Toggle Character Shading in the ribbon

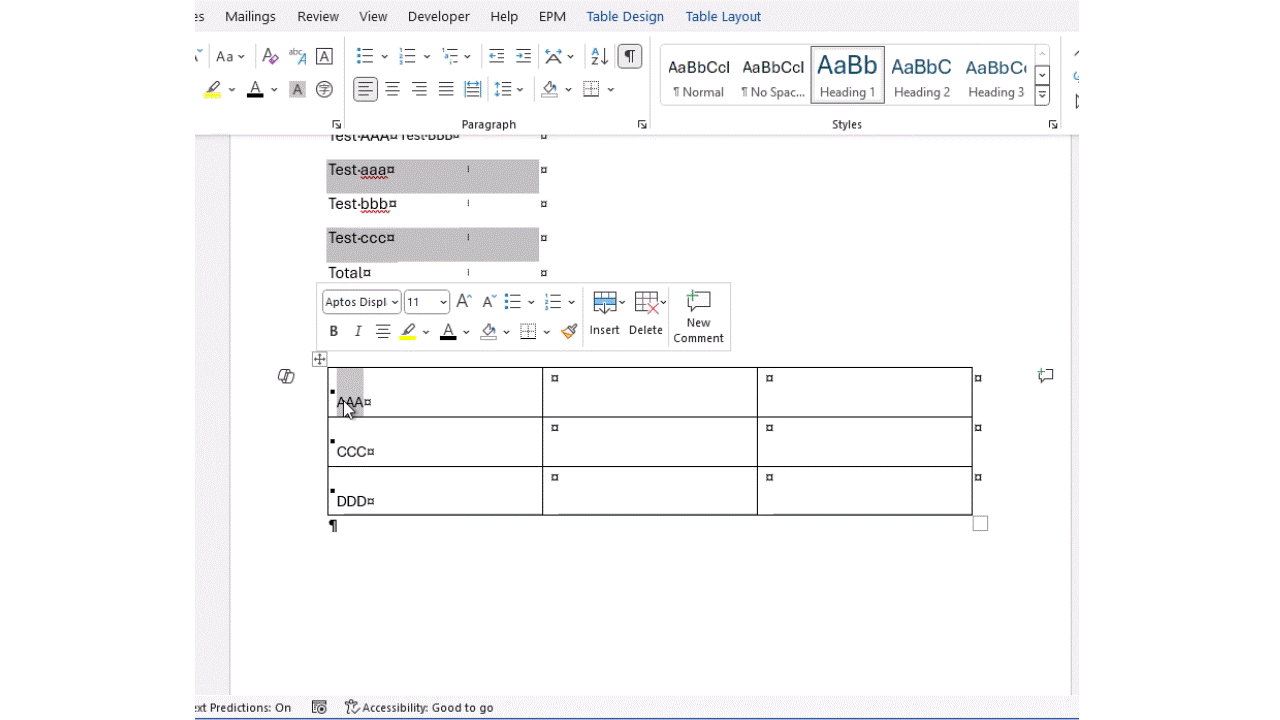pos(297,89)
